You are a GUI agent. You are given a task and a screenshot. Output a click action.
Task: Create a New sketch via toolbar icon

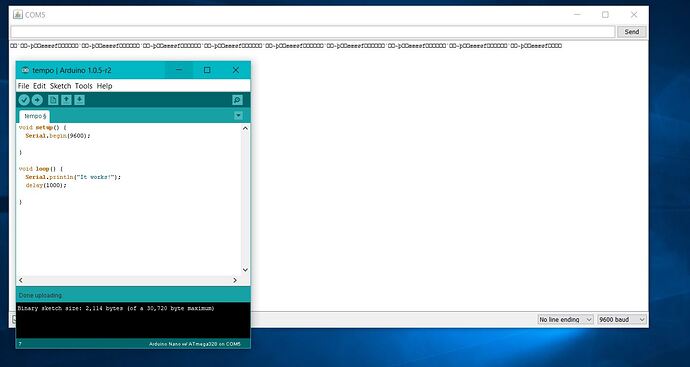53,100
